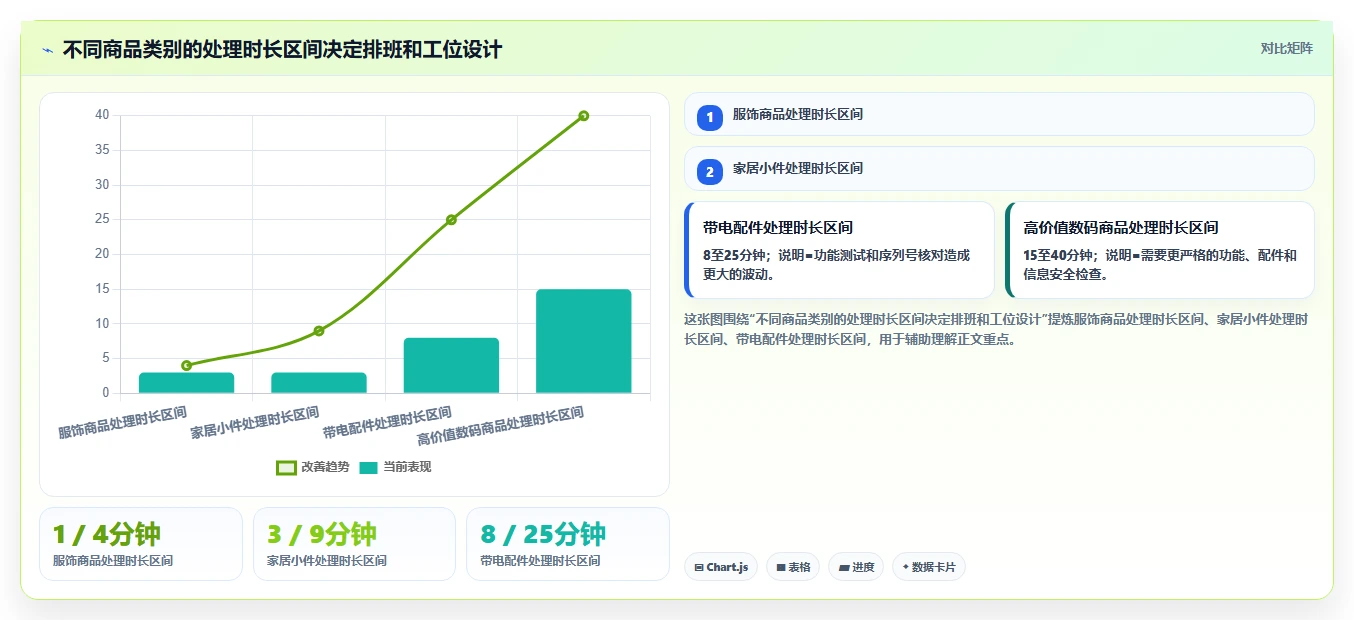Click the 8至25分钟 description text
The image size is (1354, 620).
(836, 265)
